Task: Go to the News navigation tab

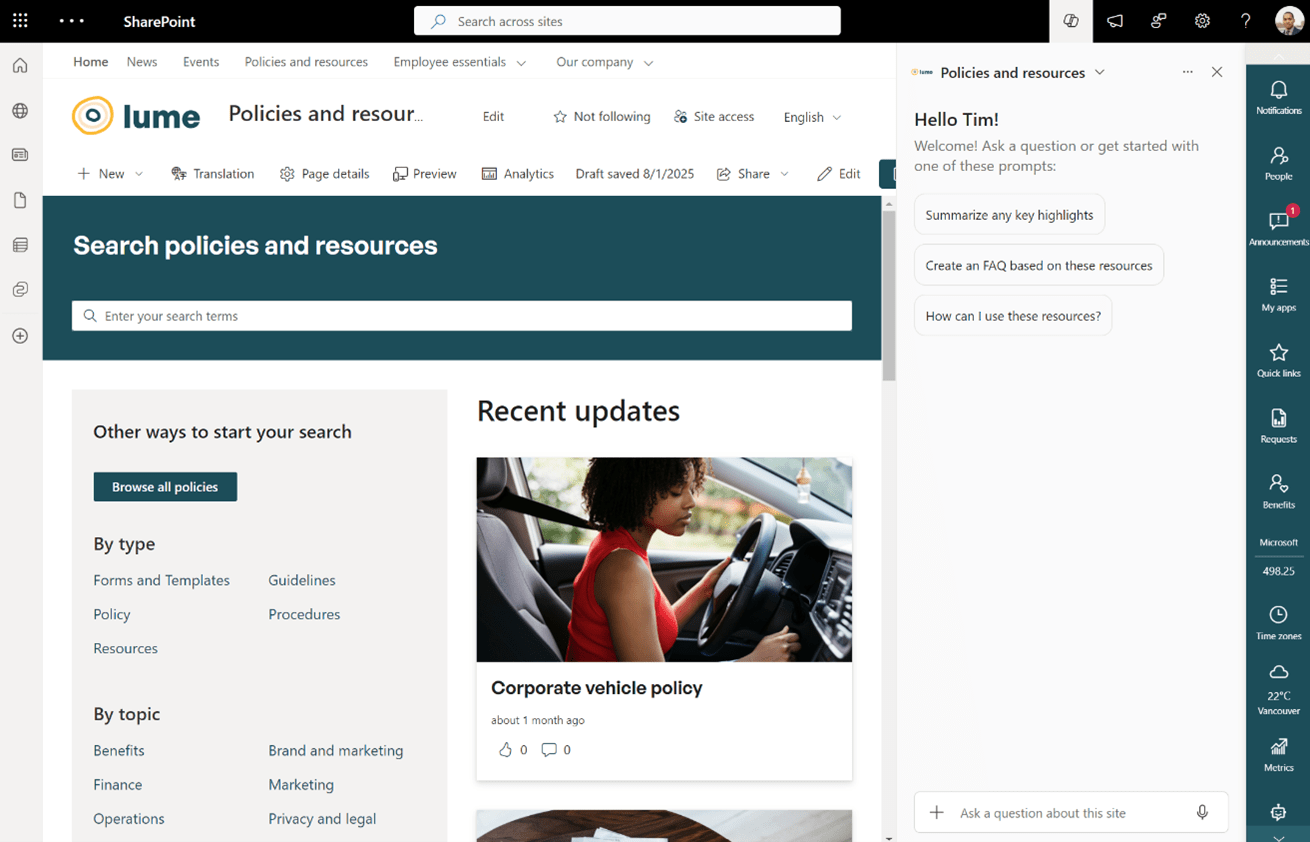Action: pos(142,62)
